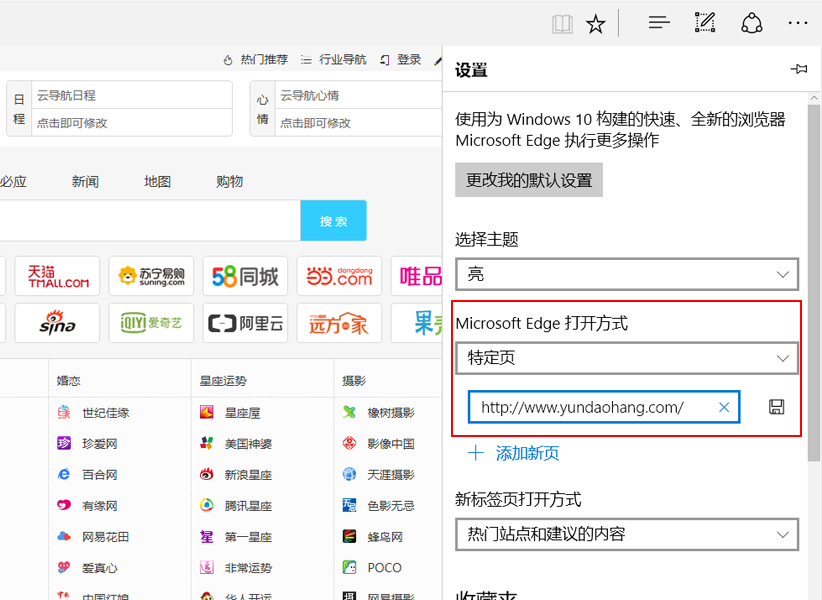
Task: Click the 影像中国 site icon
Action: [349, 443]
